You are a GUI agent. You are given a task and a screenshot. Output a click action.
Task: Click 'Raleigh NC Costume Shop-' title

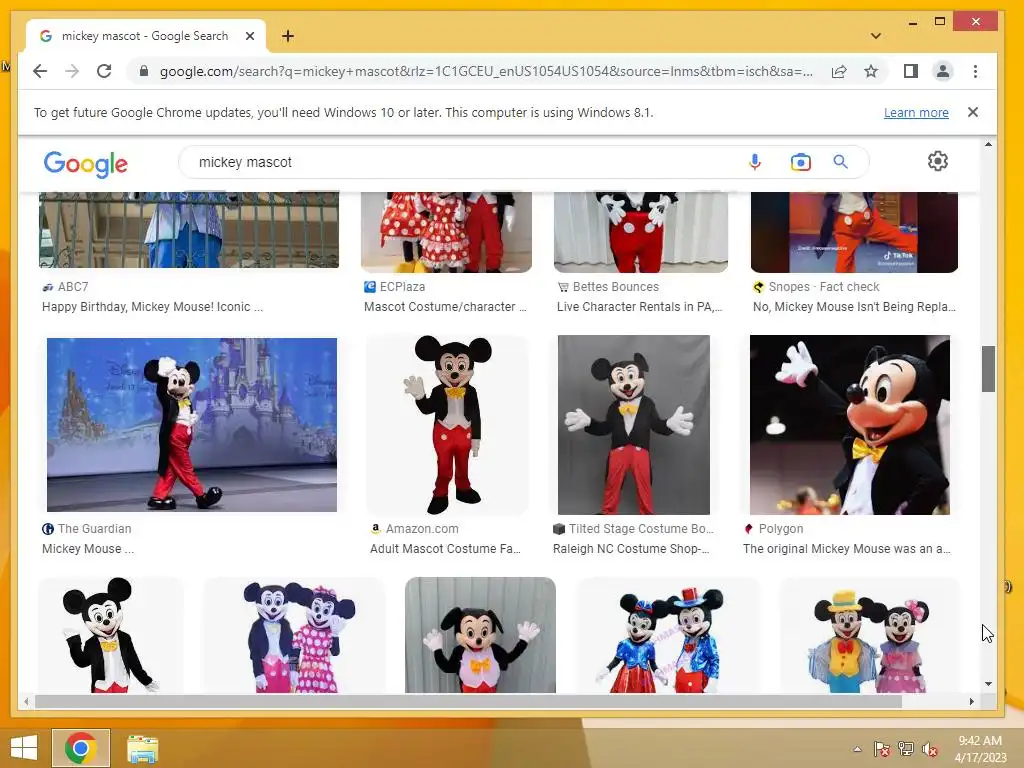tap(631, 549)
